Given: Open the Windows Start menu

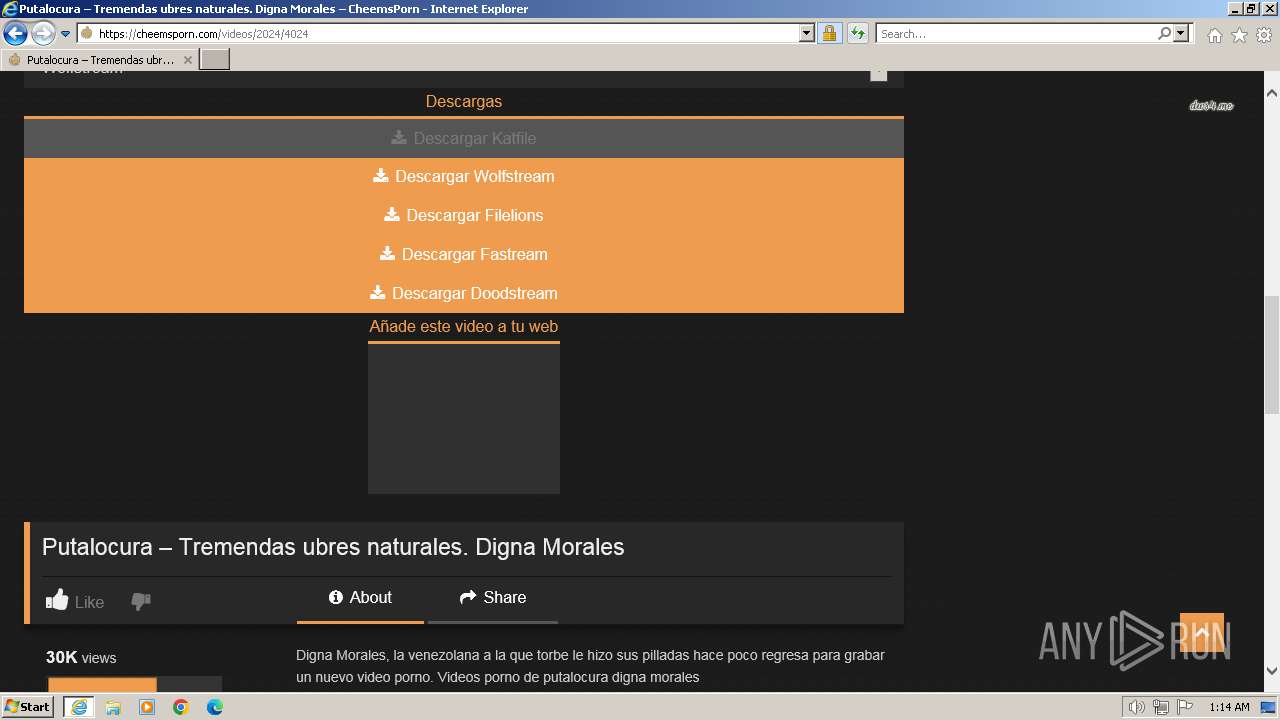Looking at the screenshot, I should point(28,707).
